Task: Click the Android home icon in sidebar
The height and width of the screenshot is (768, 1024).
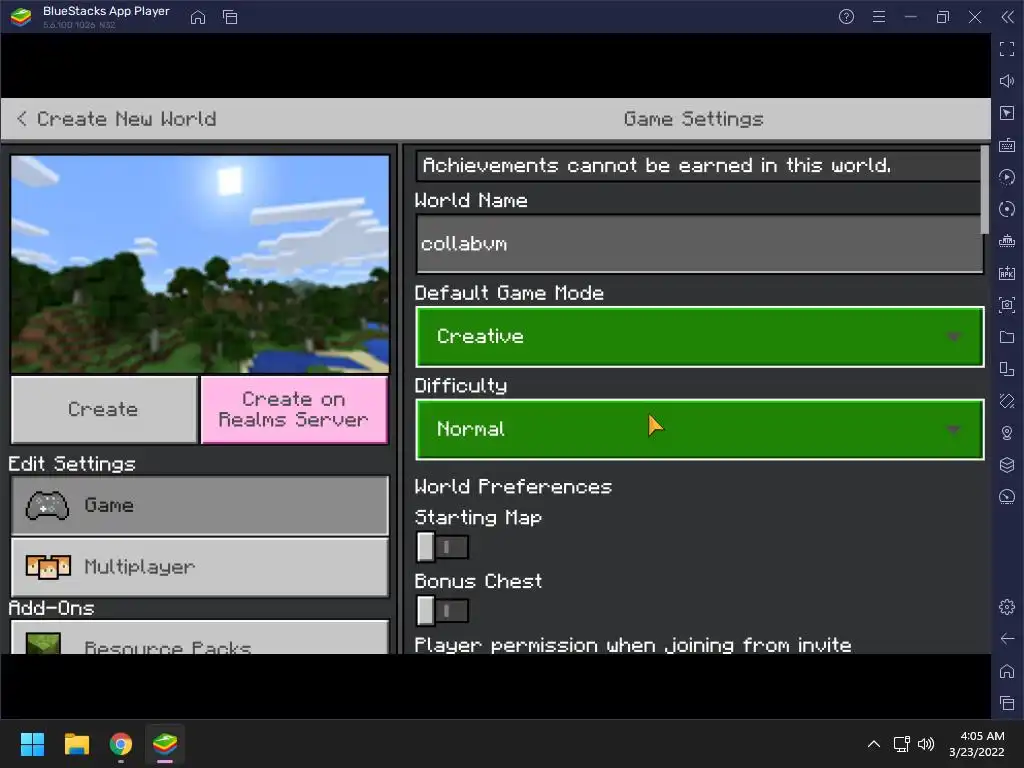Action: (x=1007, y=671)
